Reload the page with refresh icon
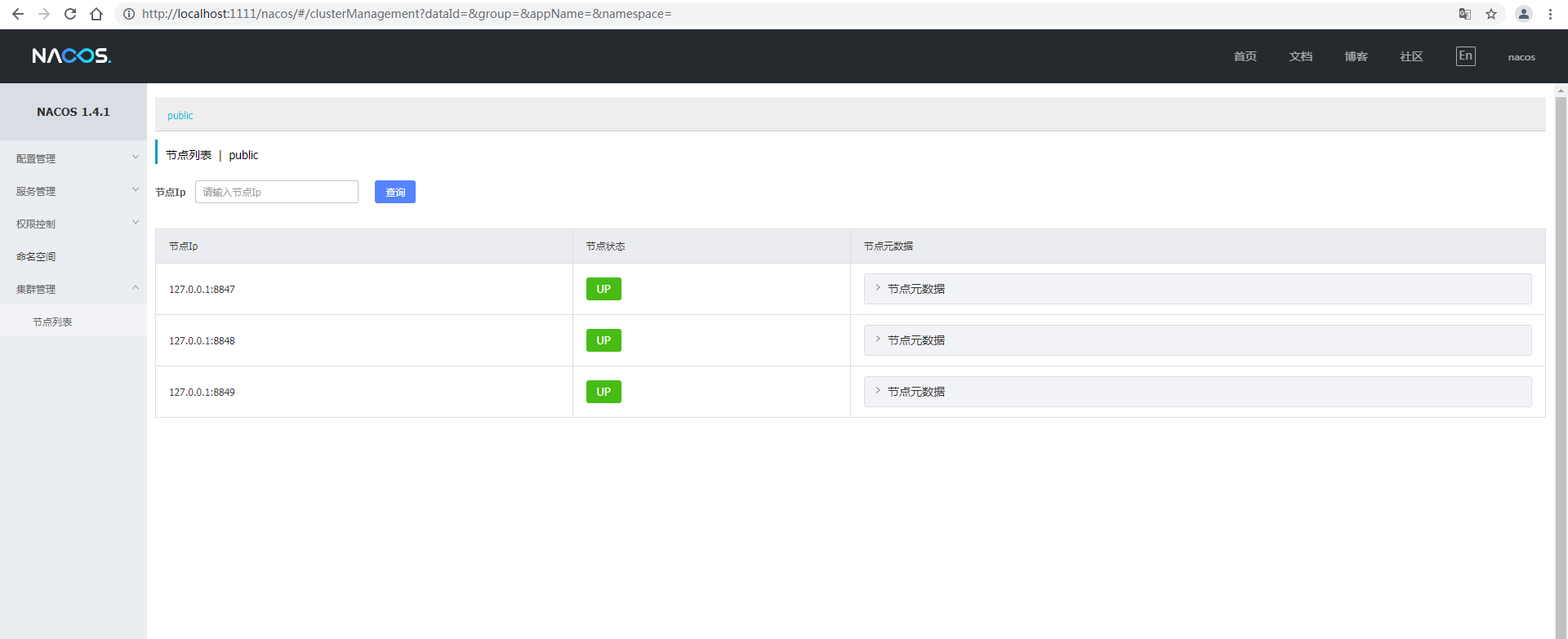The width and height of the screenshot is (1568, 639). click(x=70, y=14)
